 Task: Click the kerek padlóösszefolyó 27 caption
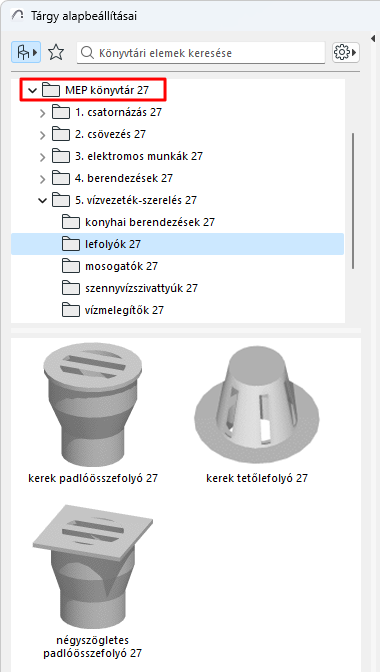93,478
